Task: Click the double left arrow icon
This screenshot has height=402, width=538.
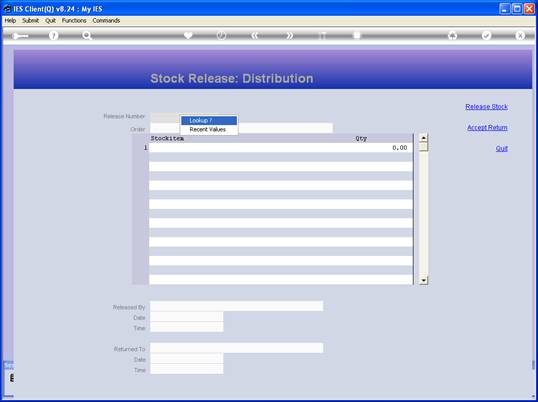Action: pyautogui.click(x=255, y=36)
